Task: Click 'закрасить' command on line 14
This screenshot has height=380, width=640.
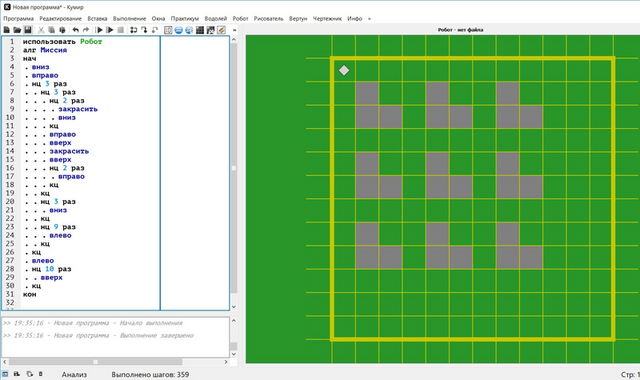Action: coord(69,151)
